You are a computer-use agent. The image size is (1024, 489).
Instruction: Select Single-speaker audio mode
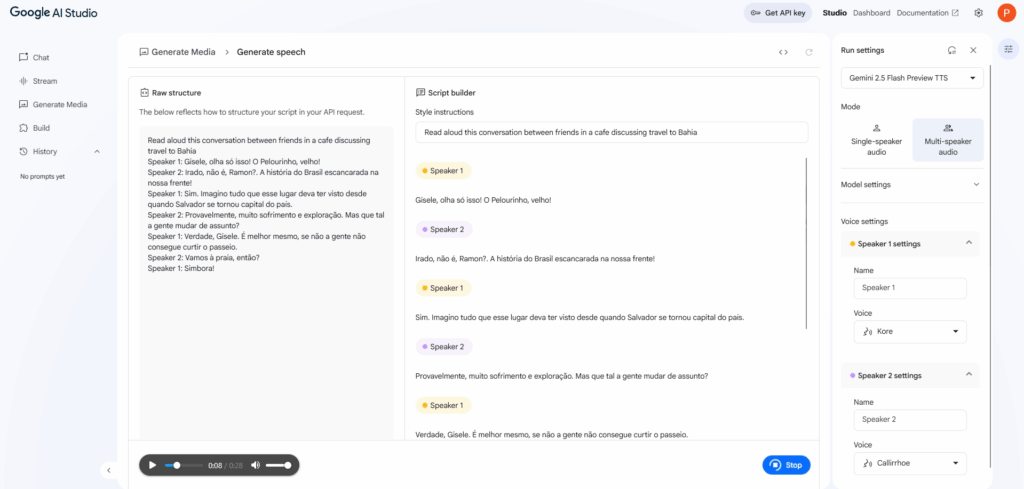coord(876,140)
